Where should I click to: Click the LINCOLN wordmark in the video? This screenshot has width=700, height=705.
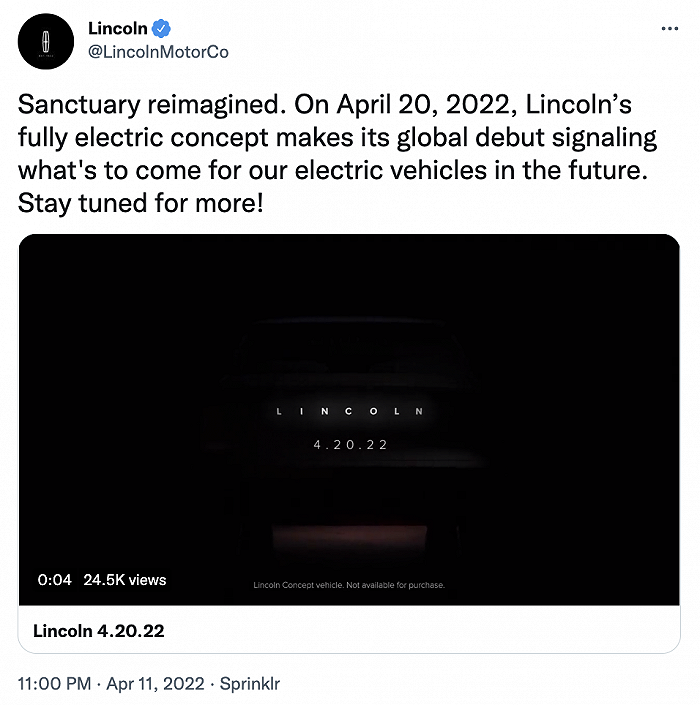click(x=349, y=411)
